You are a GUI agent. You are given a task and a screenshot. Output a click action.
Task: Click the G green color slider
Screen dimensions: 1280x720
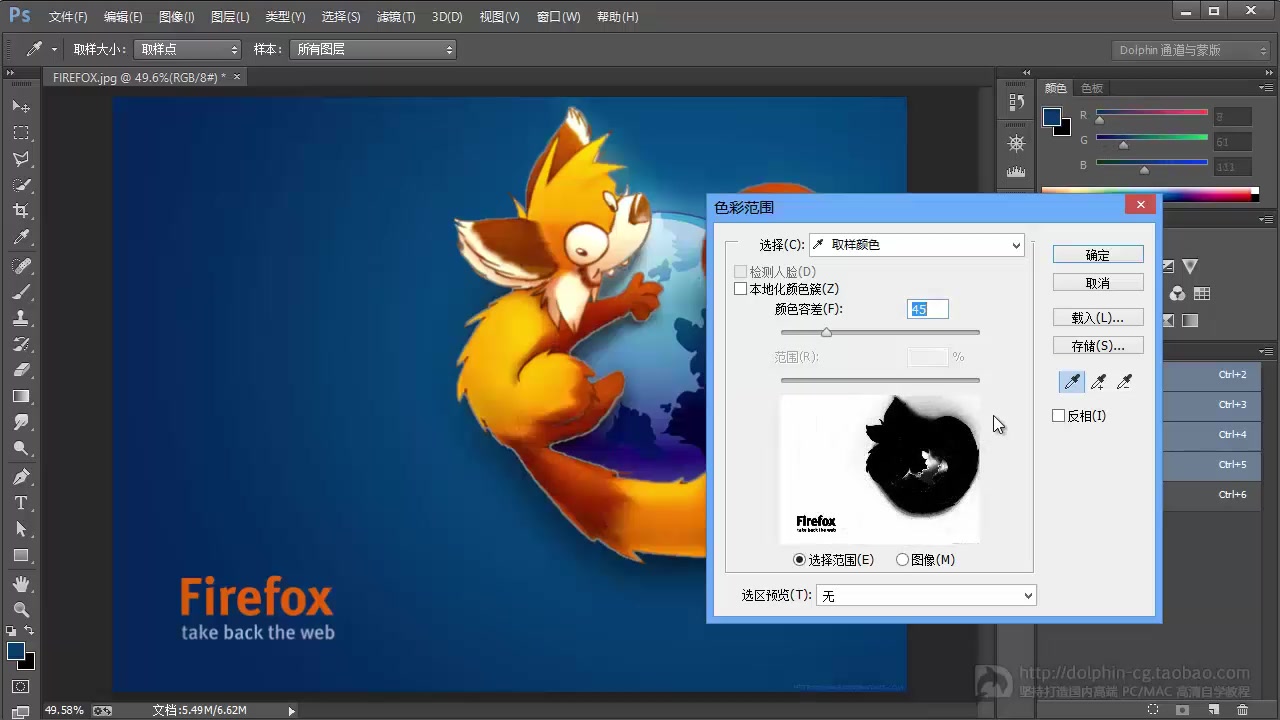[1152, 138]
